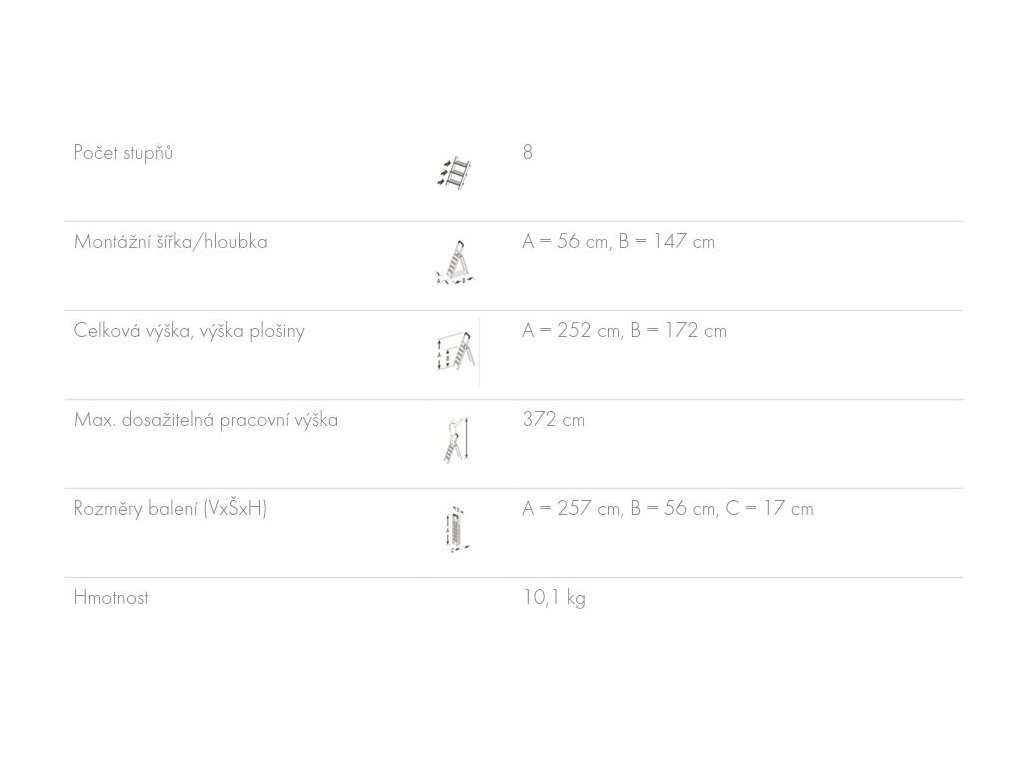Select the 'C = 17 cm' package depth
The image size is (1024, 768).
[x=769, y=509]
